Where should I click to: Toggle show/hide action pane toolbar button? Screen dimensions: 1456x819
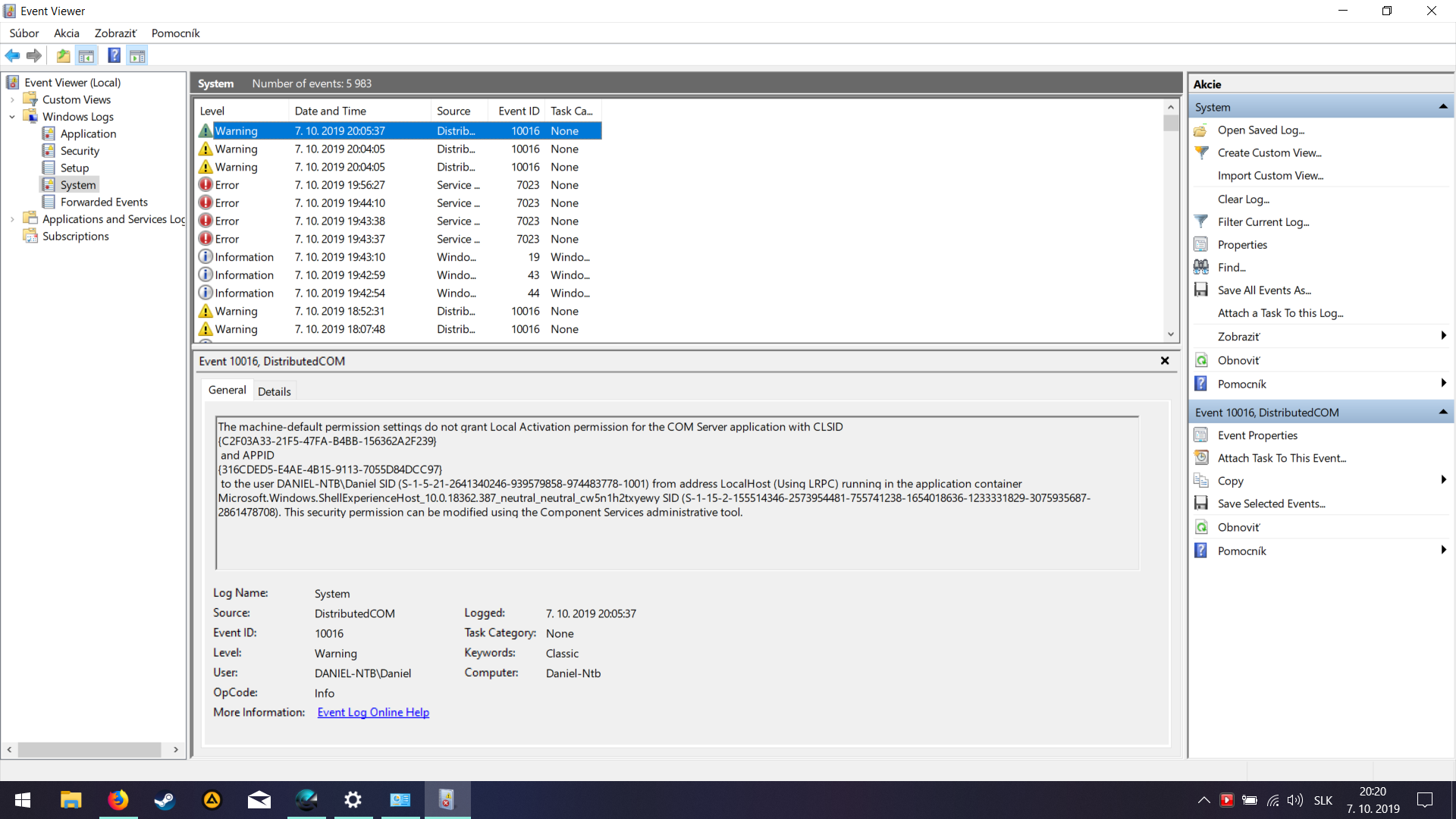point(137,55)
